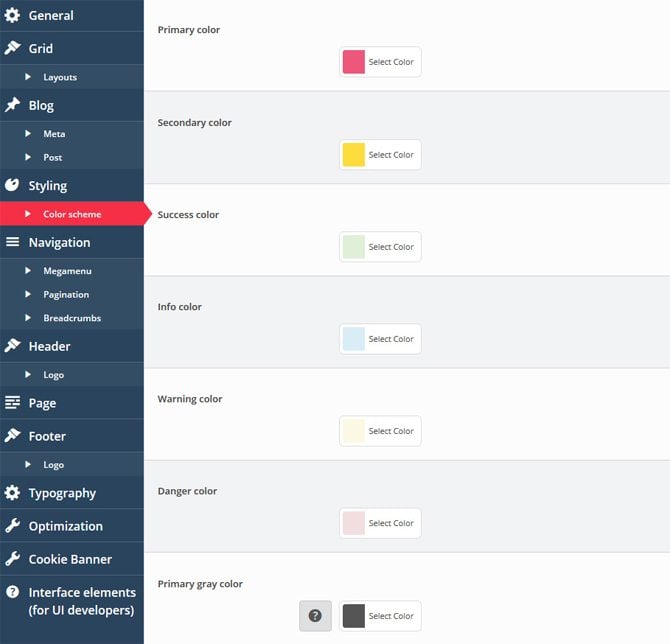Expand the Layouts submenu arrow
This screenshot has width=670, height=644.
point(29,77)
